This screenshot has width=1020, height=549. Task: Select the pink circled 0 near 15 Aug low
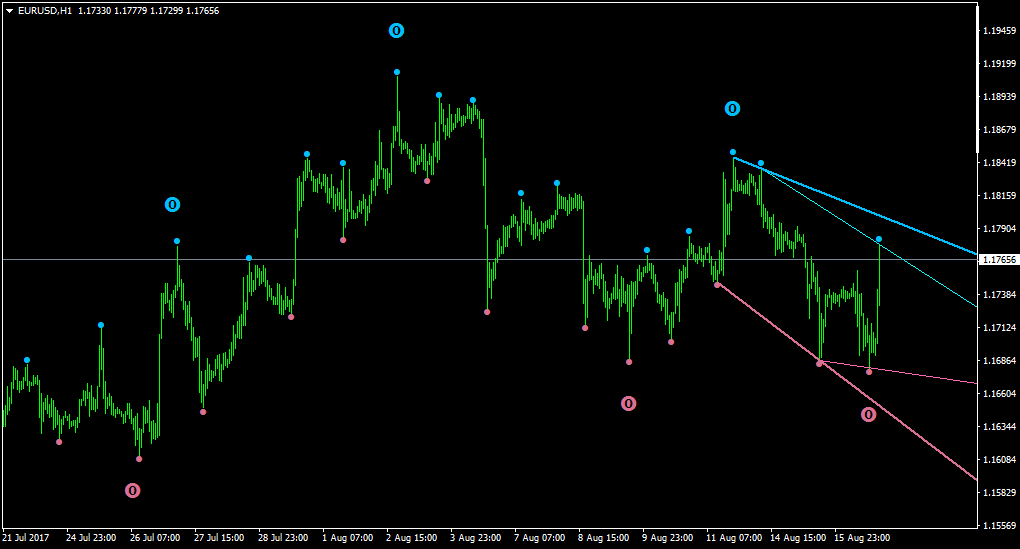pos(868,414)
